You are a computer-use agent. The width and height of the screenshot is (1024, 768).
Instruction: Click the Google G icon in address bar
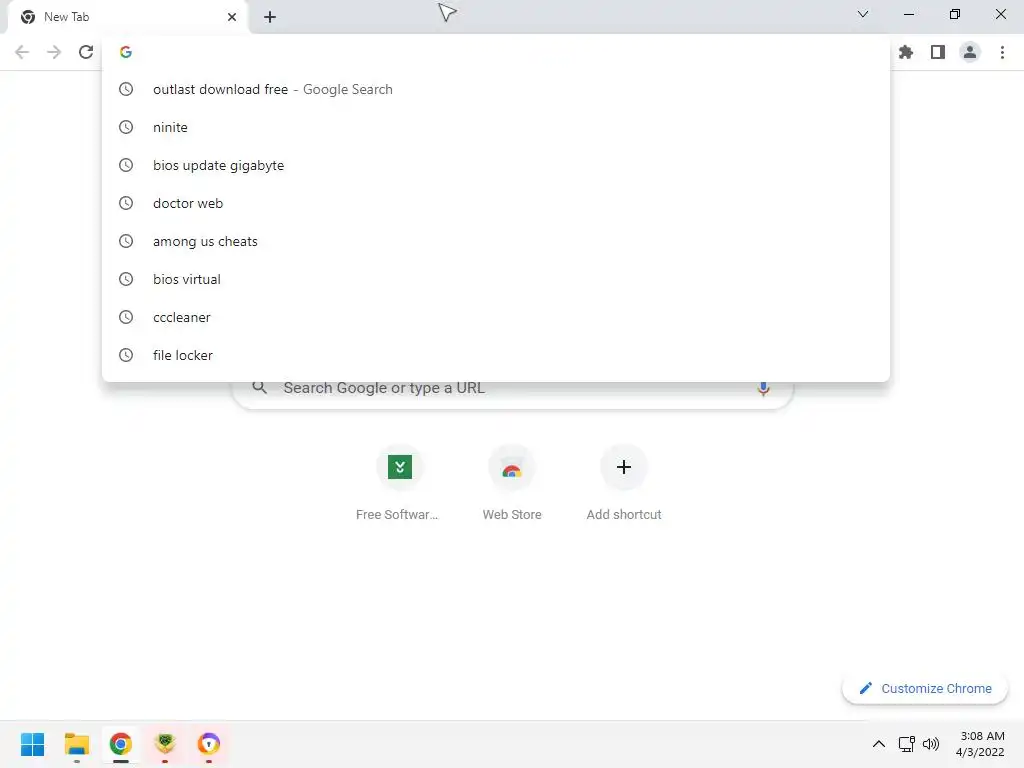click(x=126, y=52)
